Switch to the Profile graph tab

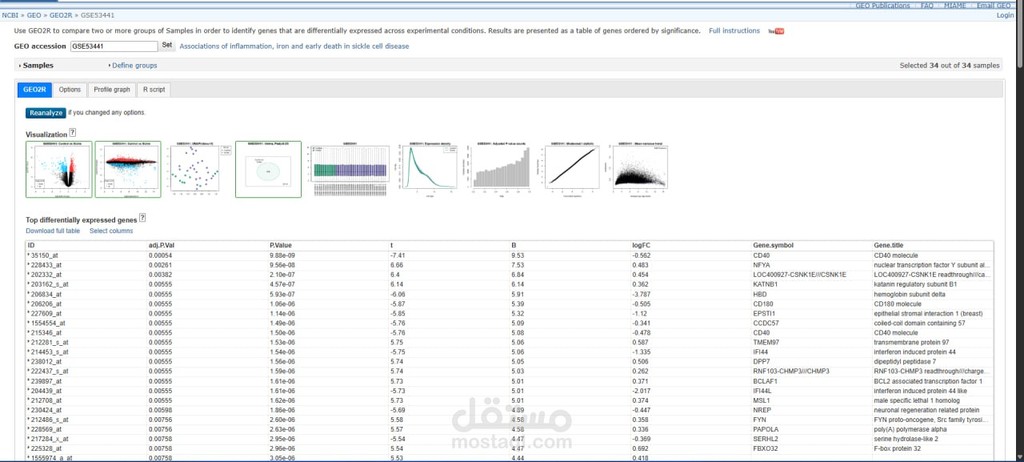pos(112,89)
